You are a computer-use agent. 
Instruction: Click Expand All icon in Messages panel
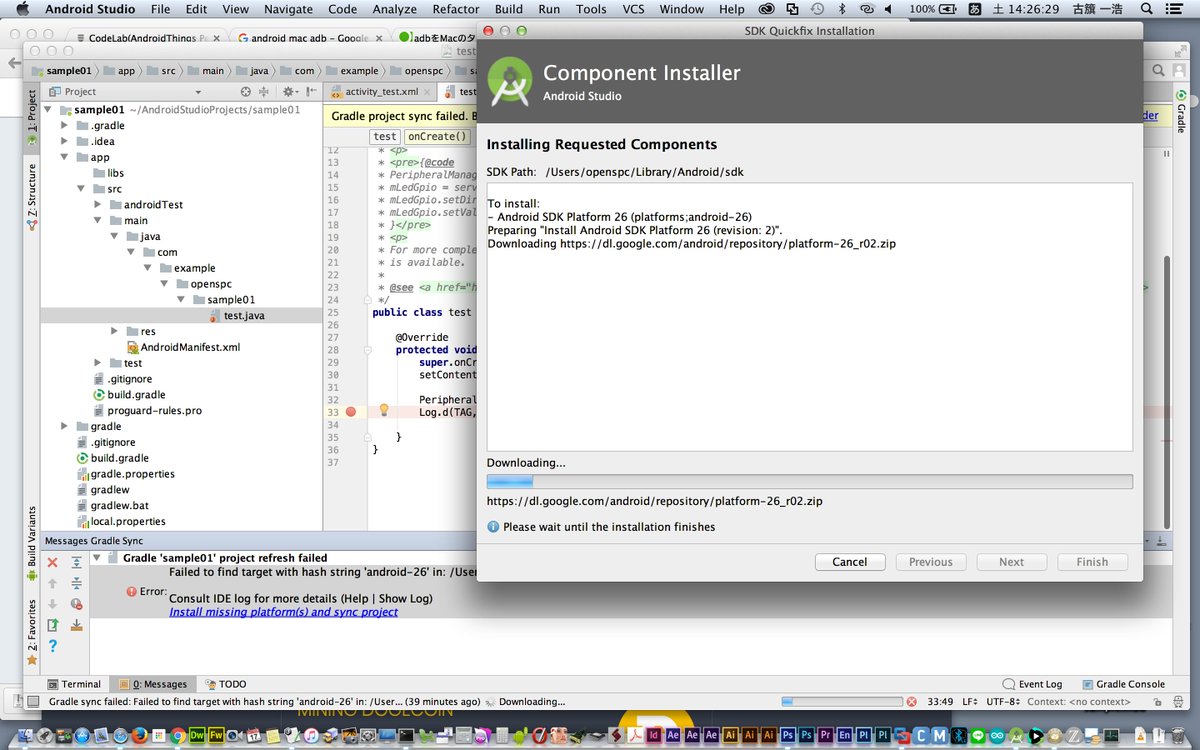coord(76,563)
